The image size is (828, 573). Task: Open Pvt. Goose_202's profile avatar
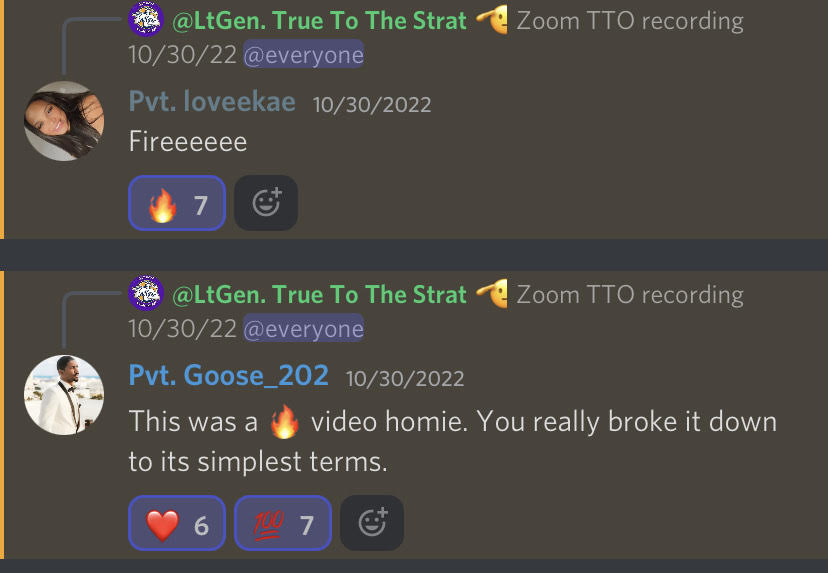(64, 395)
